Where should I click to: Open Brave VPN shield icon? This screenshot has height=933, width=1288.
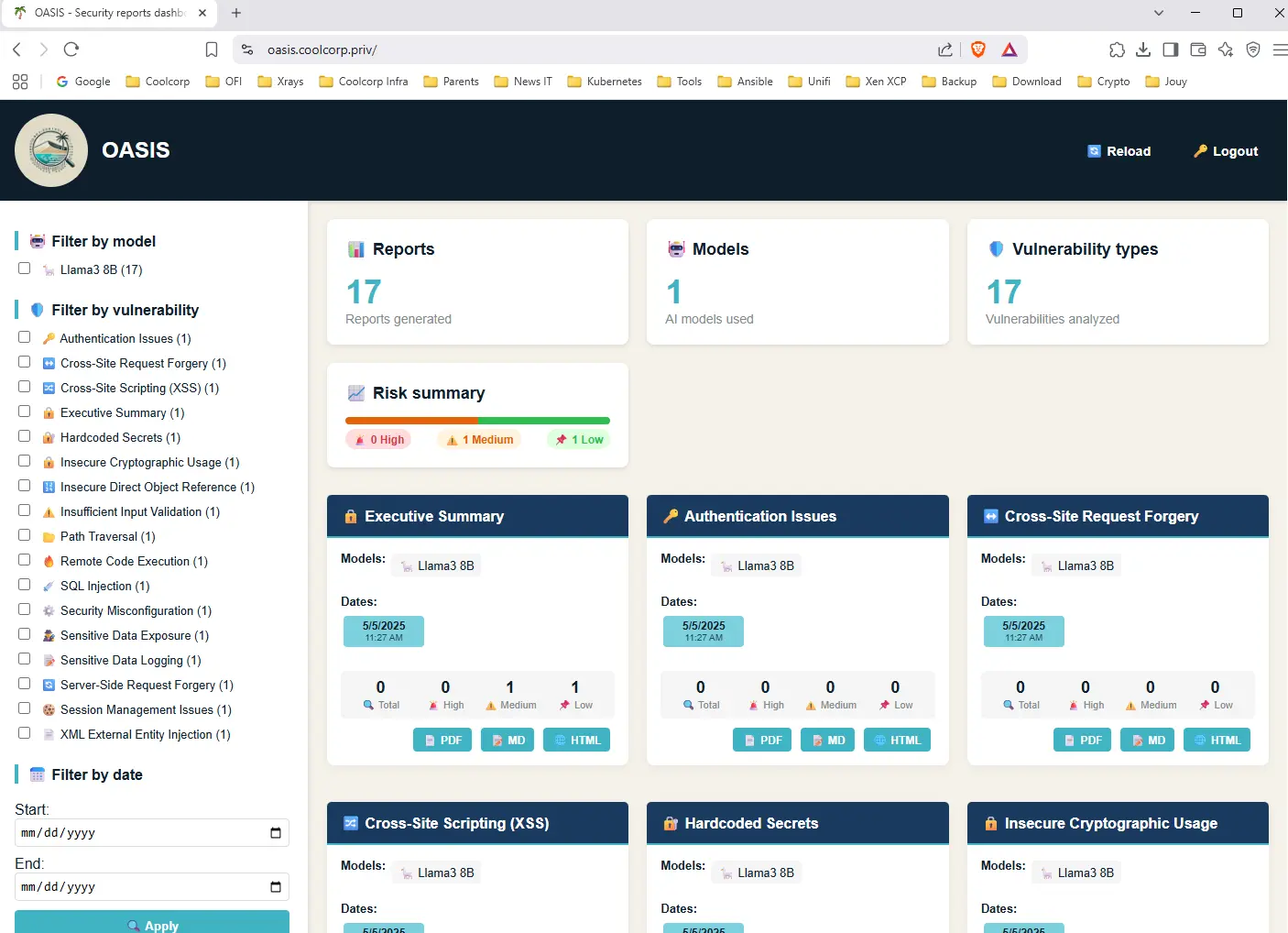point(1253,49)
